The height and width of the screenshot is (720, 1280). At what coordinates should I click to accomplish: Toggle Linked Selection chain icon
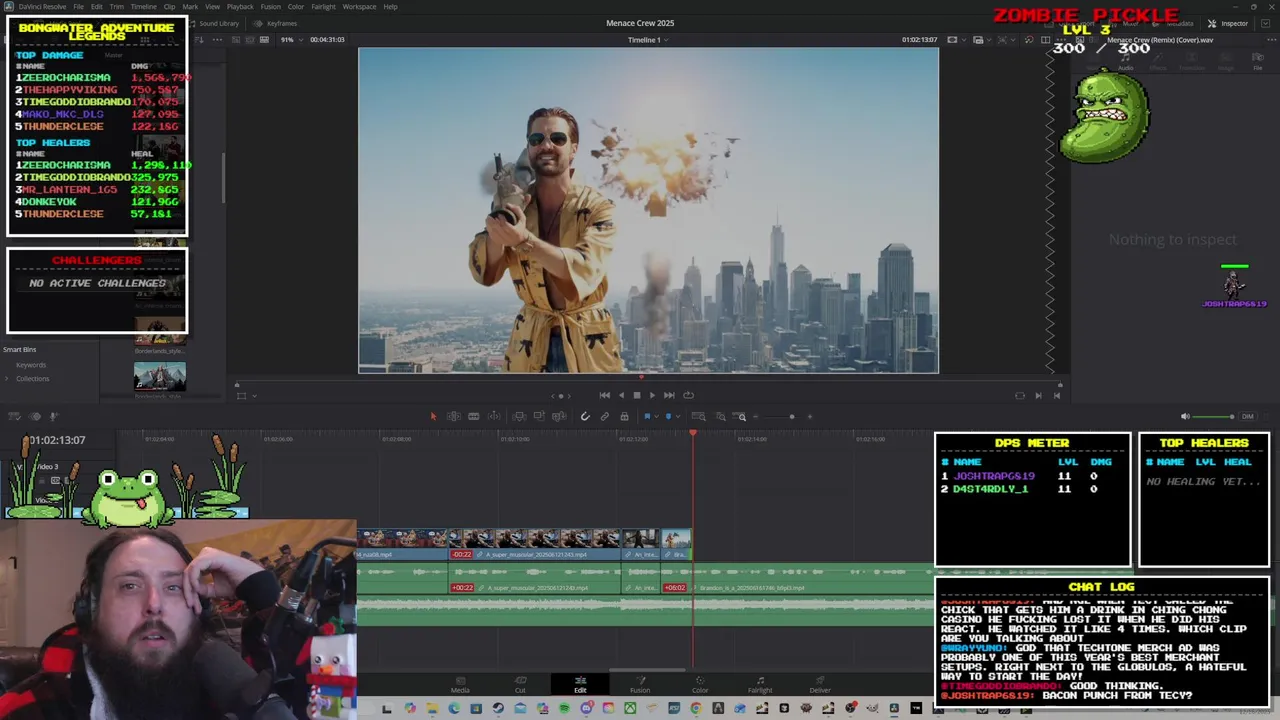coord(604,416)
